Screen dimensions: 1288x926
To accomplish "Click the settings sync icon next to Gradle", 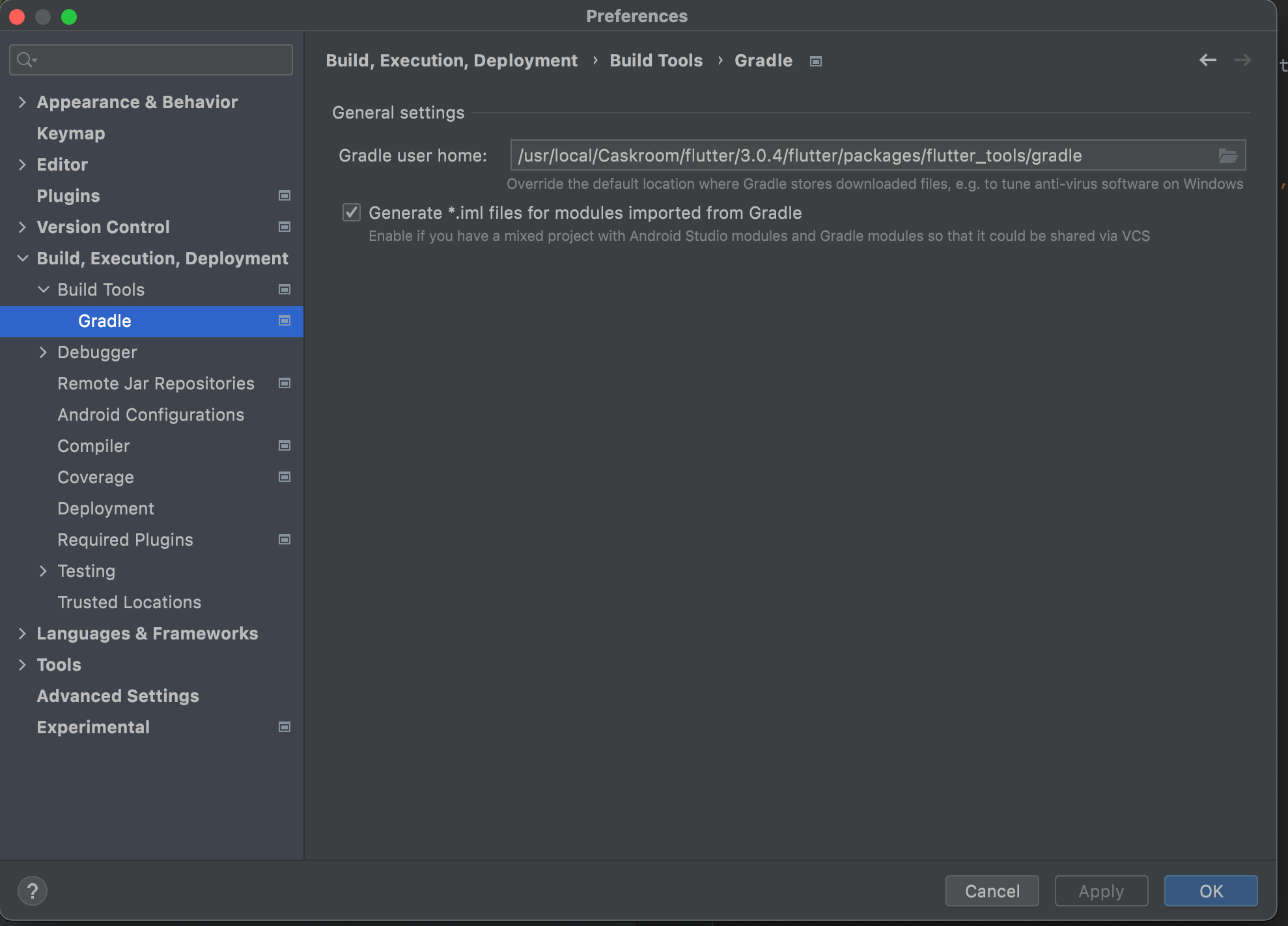I will tap(285, 320).
